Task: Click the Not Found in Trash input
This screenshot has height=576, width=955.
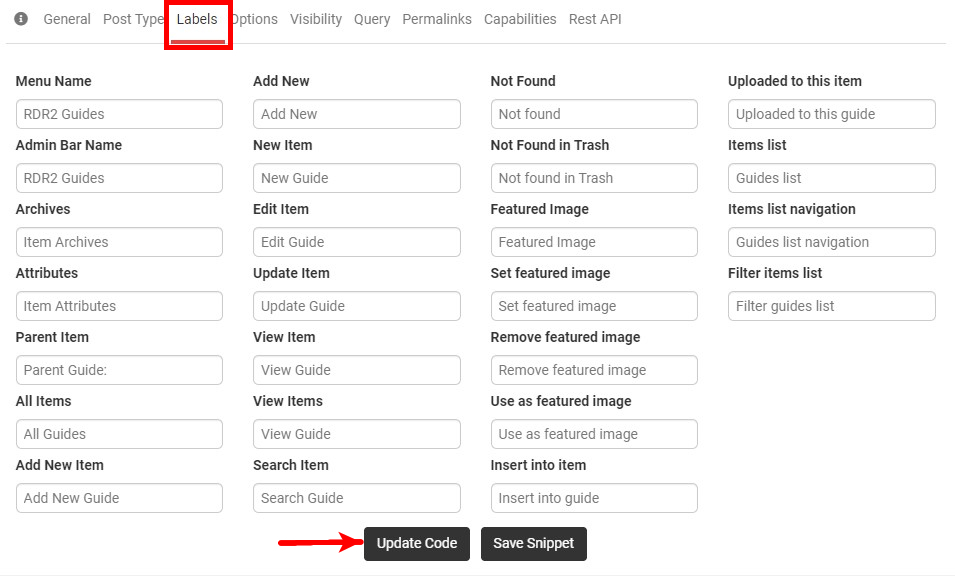Action: (x=594, y=177)
